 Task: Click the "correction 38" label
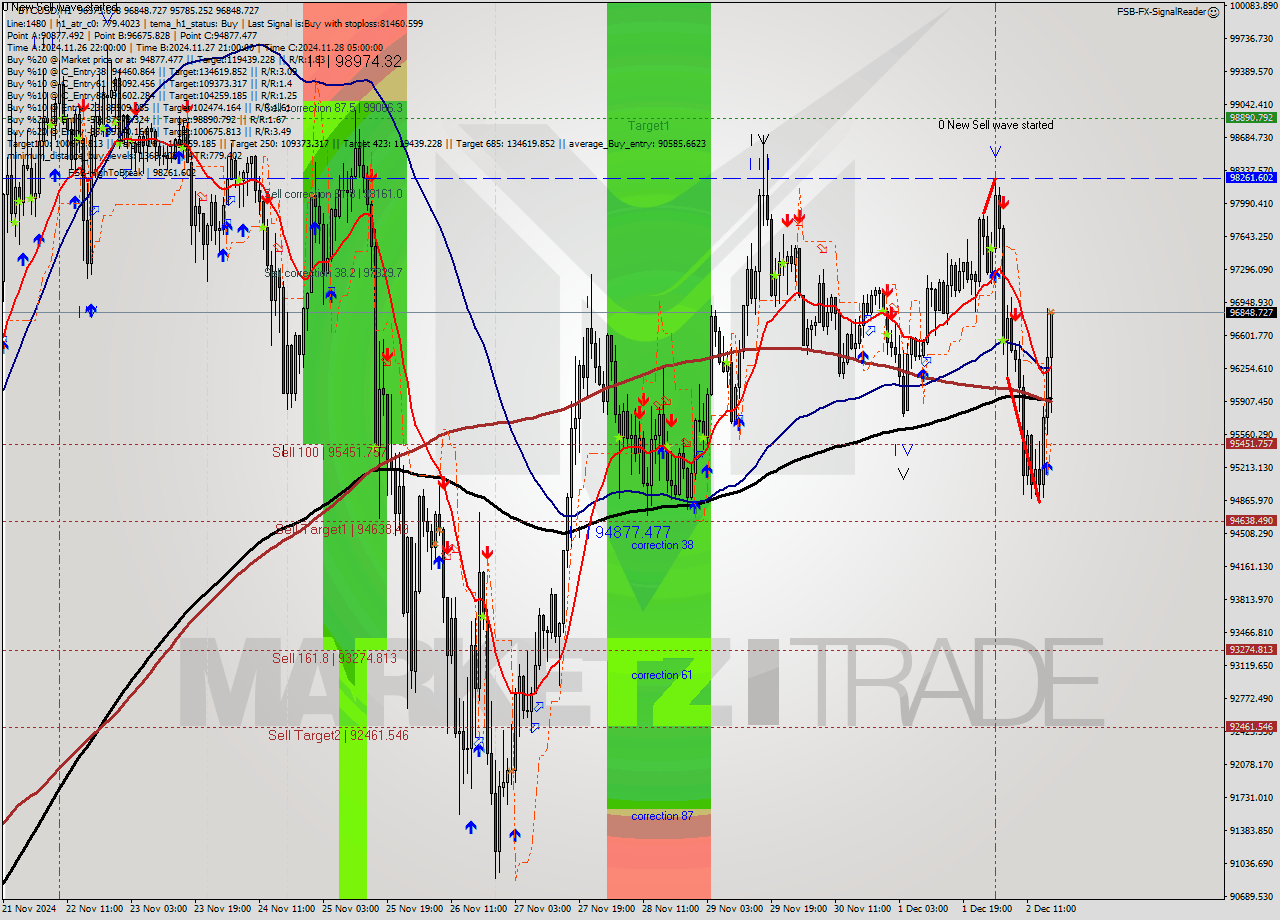point(662,546)
